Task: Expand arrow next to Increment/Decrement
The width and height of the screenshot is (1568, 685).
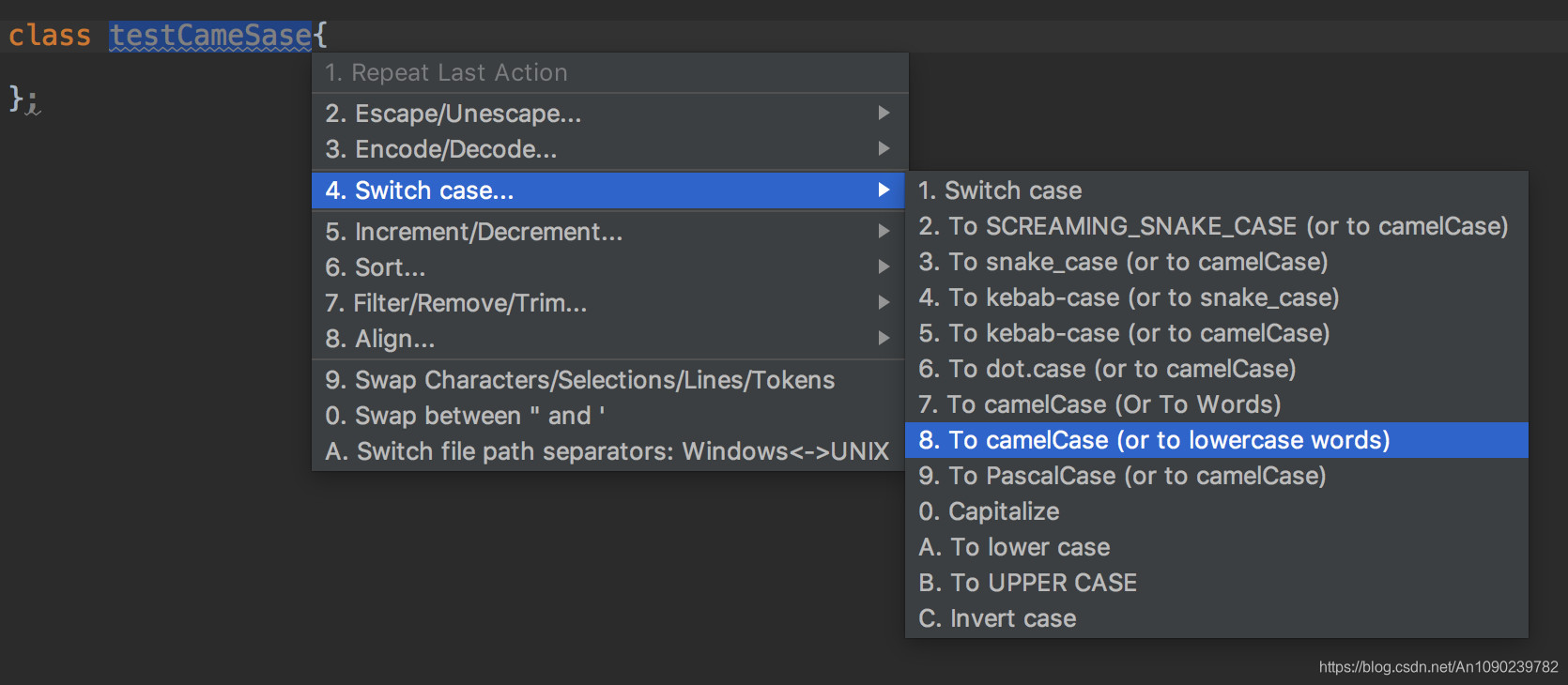Action: coord(884,231)
